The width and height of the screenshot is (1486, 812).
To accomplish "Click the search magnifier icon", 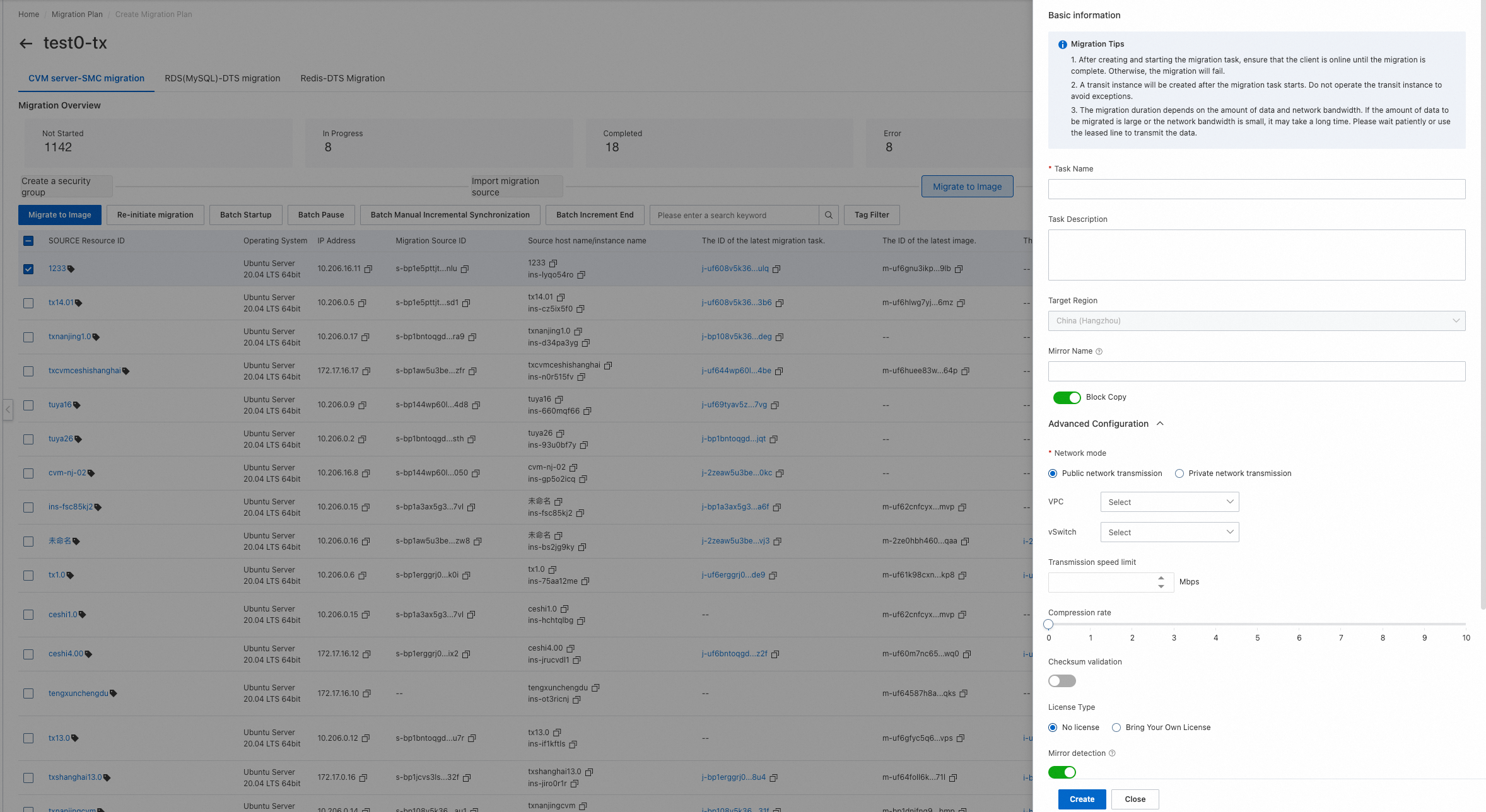I will (829, 215).
